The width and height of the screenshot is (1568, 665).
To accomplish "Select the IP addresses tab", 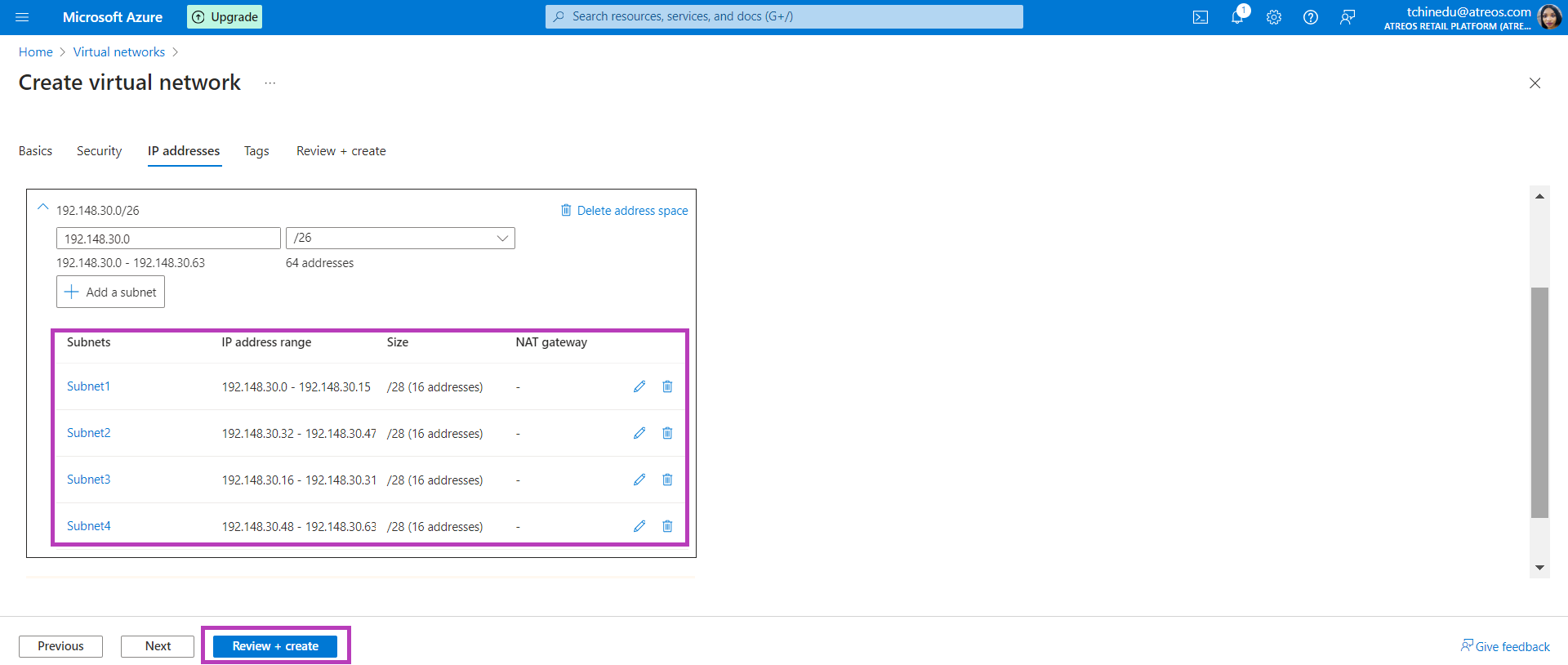I will pos(184,151).
